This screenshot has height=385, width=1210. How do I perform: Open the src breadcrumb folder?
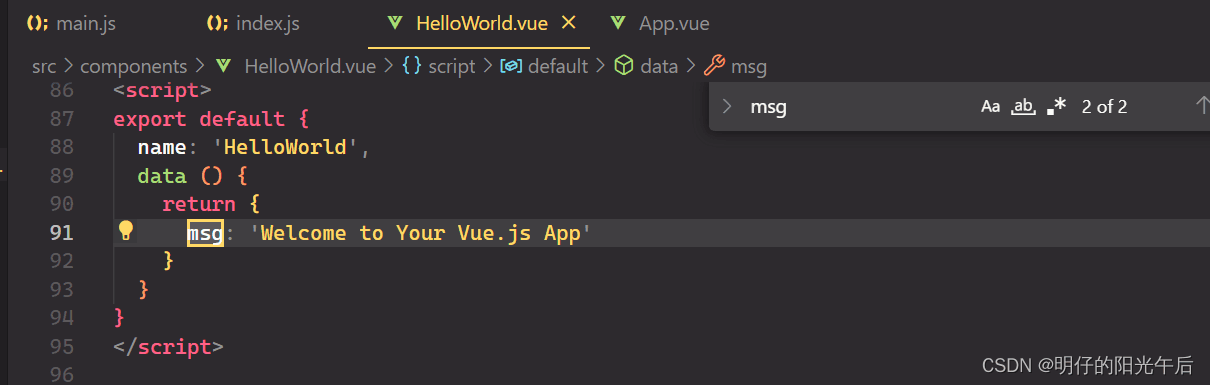[44, 66]
